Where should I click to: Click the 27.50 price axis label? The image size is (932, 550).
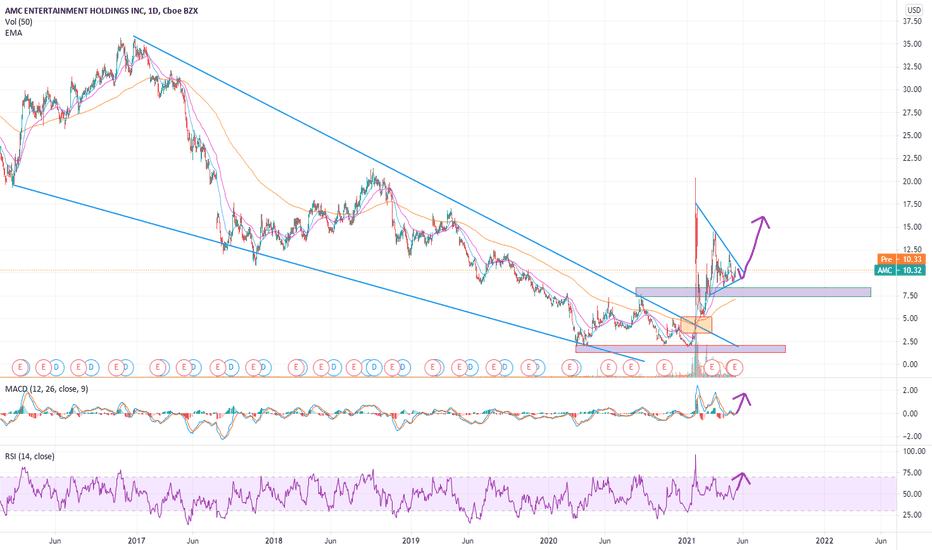point(912,112)
